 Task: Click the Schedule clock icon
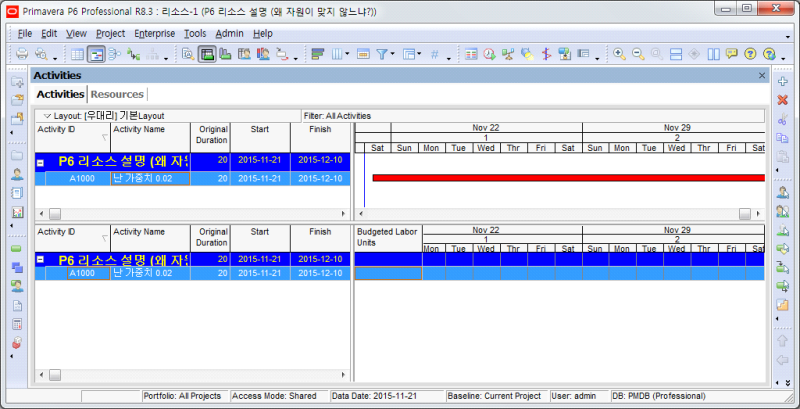[490, 54]
